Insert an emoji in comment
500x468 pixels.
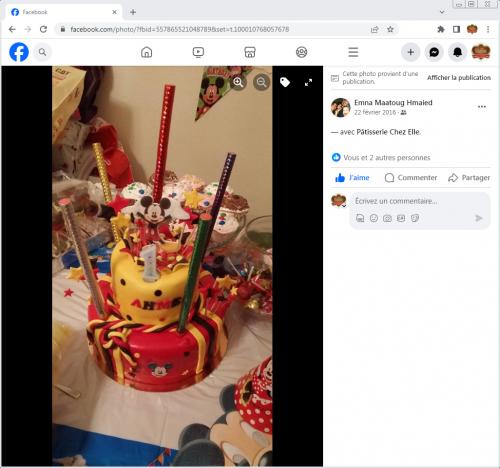click(x=374, y=218)
